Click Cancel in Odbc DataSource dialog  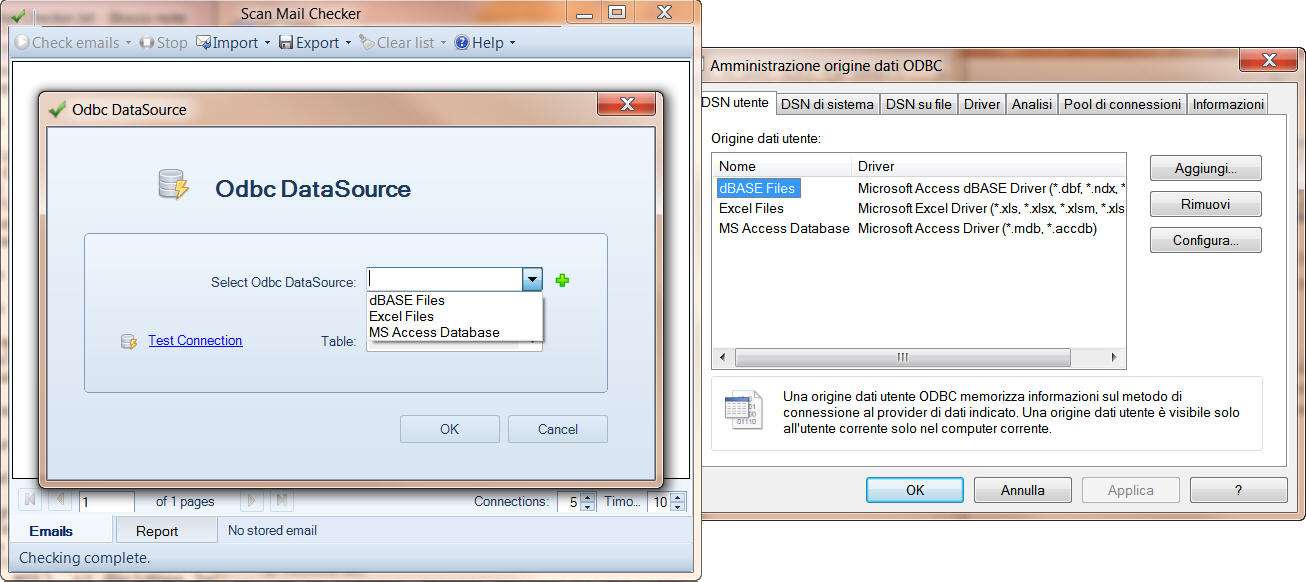click(558, 429)
